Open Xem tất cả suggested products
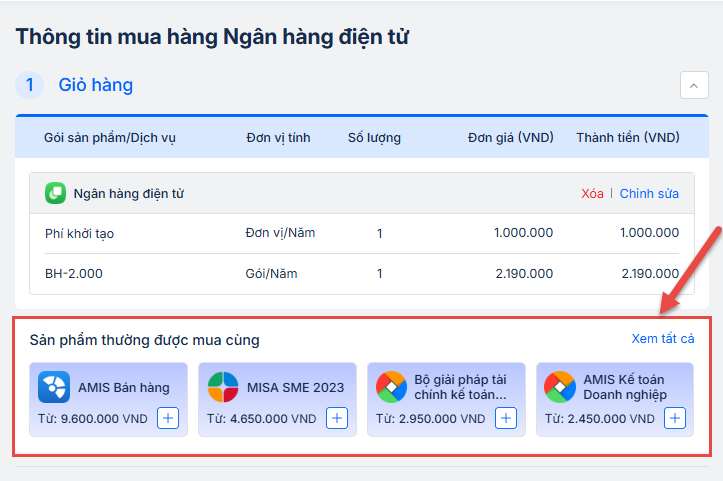Screen dimensions: 723x481 (x=662, y=339)
